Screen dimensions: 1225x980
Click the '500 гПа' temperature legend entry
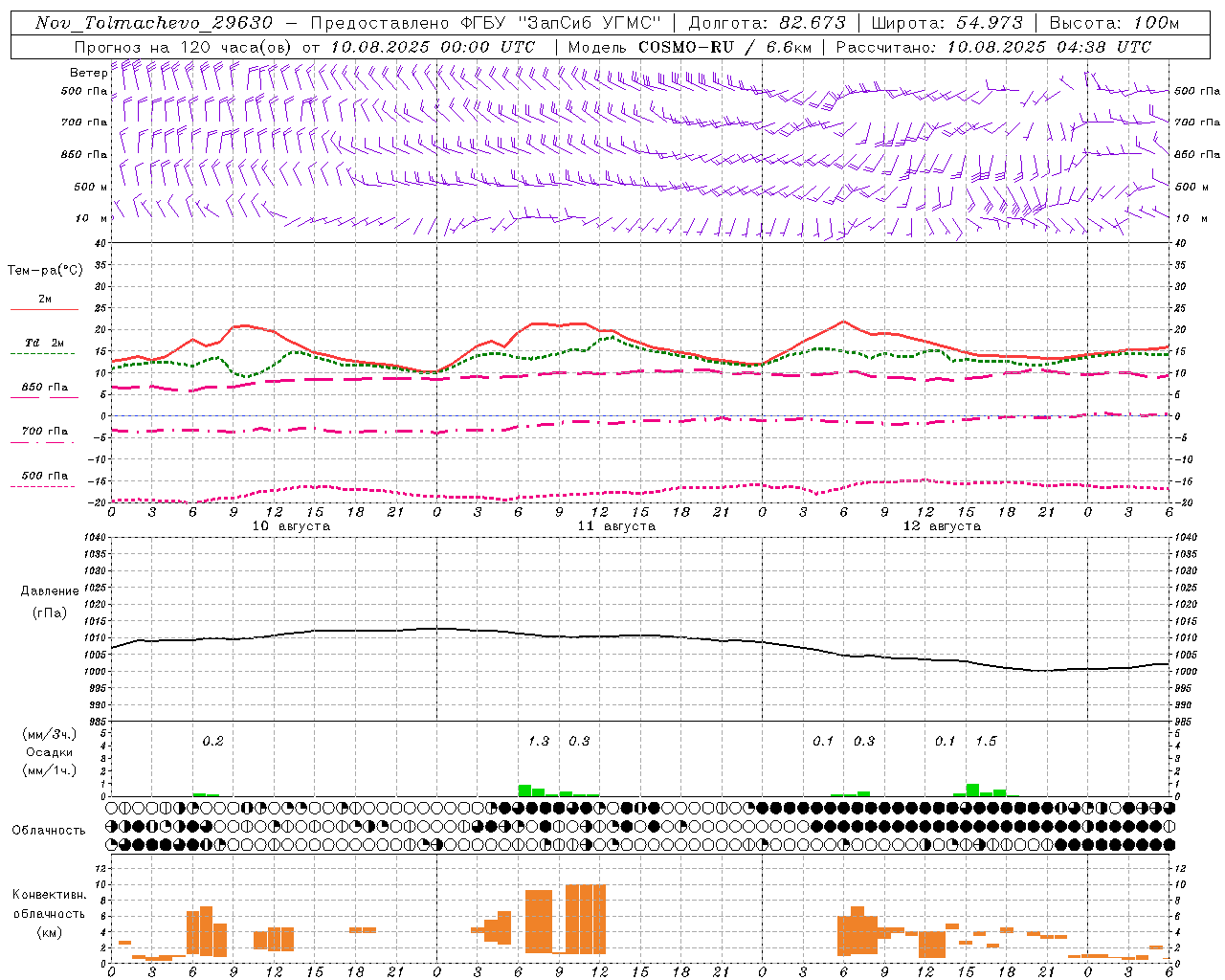click(45, 476)
